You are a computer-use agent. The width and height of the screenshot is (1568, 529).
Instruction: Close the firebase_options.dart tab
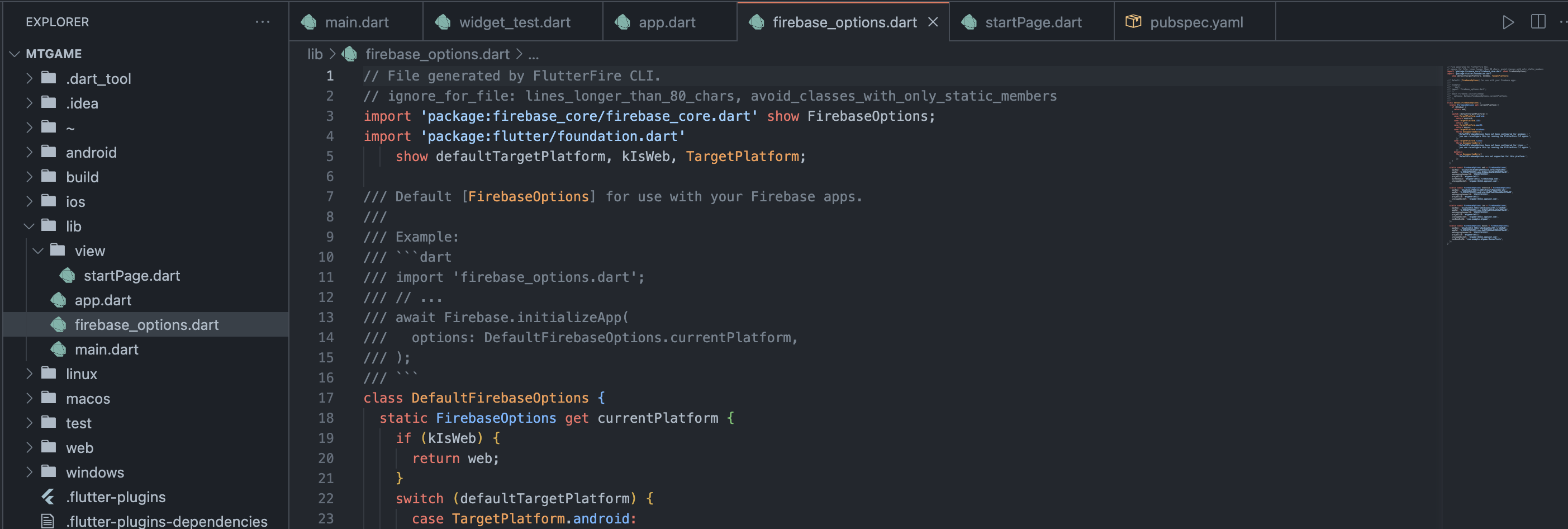pyautogui.click(x=933, y=22)
